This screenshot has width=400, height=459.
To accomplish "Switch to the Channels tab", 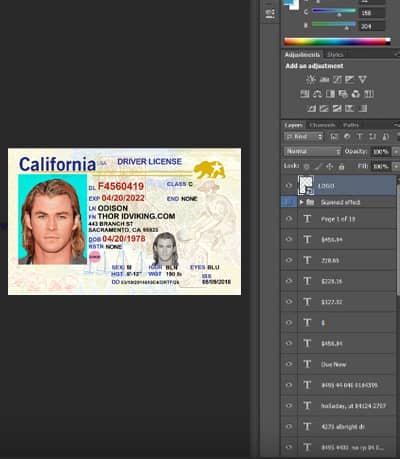I will tap(322, 125).
